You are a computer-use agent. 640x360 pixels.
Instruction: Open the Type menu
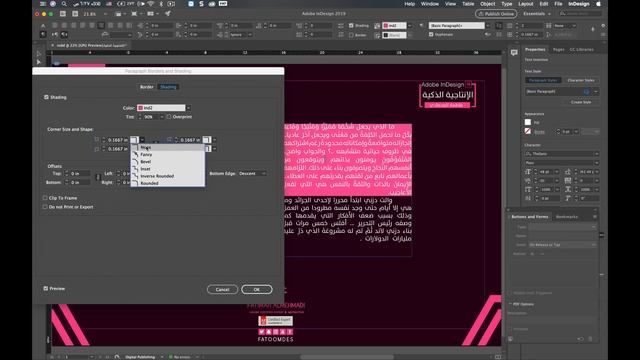point(507,4)
